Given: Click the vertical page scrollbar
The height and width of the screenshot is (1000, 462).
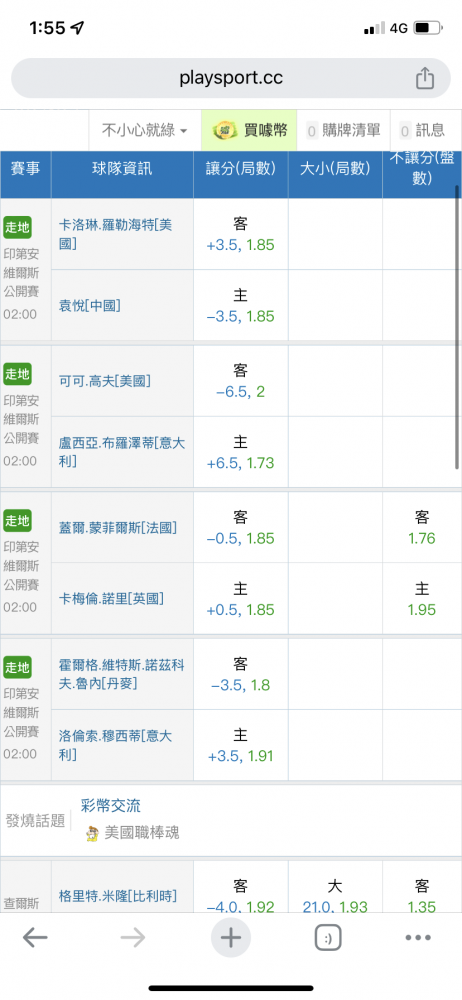Looking at the screenshot, I should pos(457,327).
